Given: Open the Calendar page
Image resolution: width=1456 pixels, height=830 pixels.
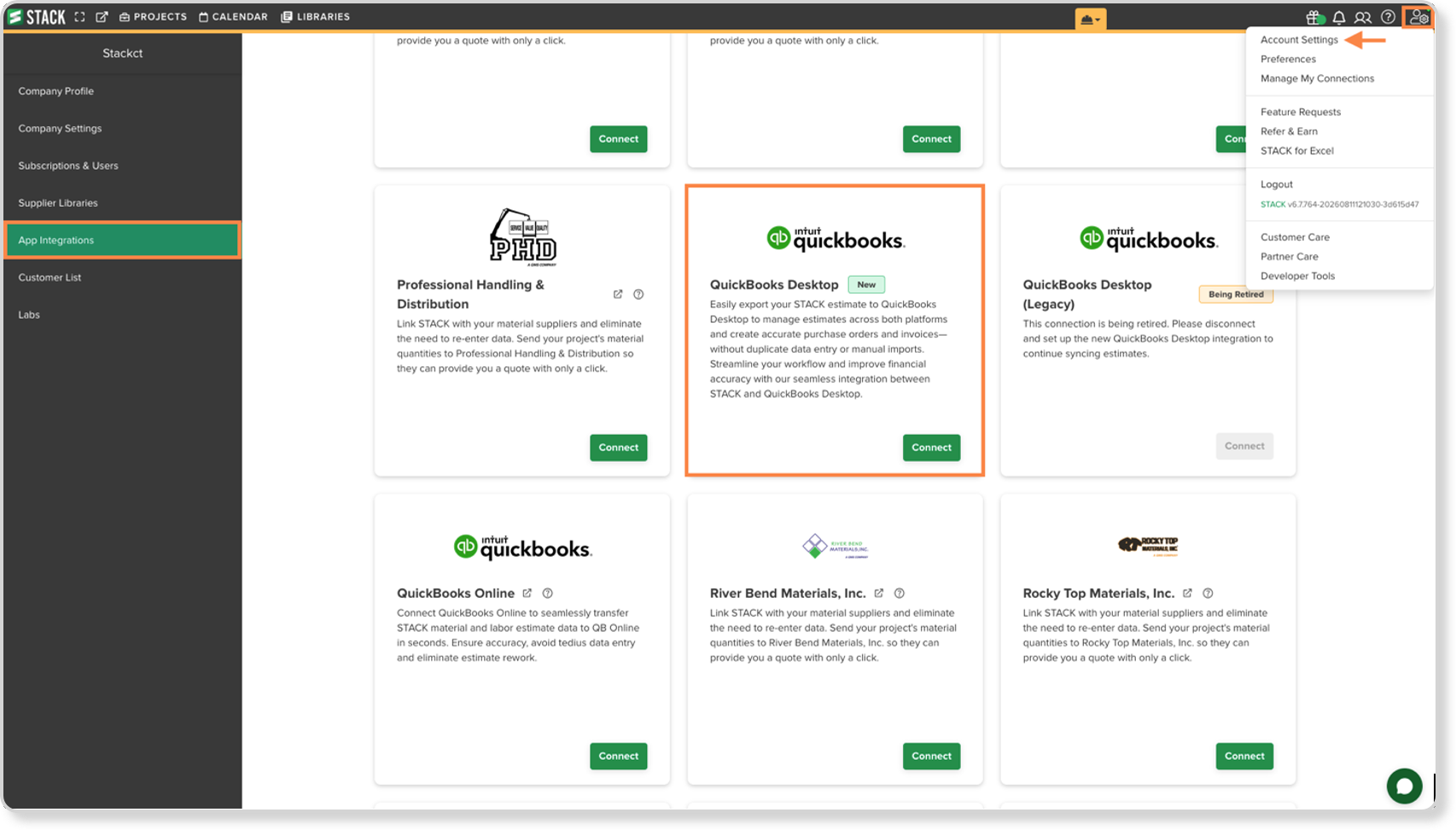Looking at the screenshot, I should point(233,17).
